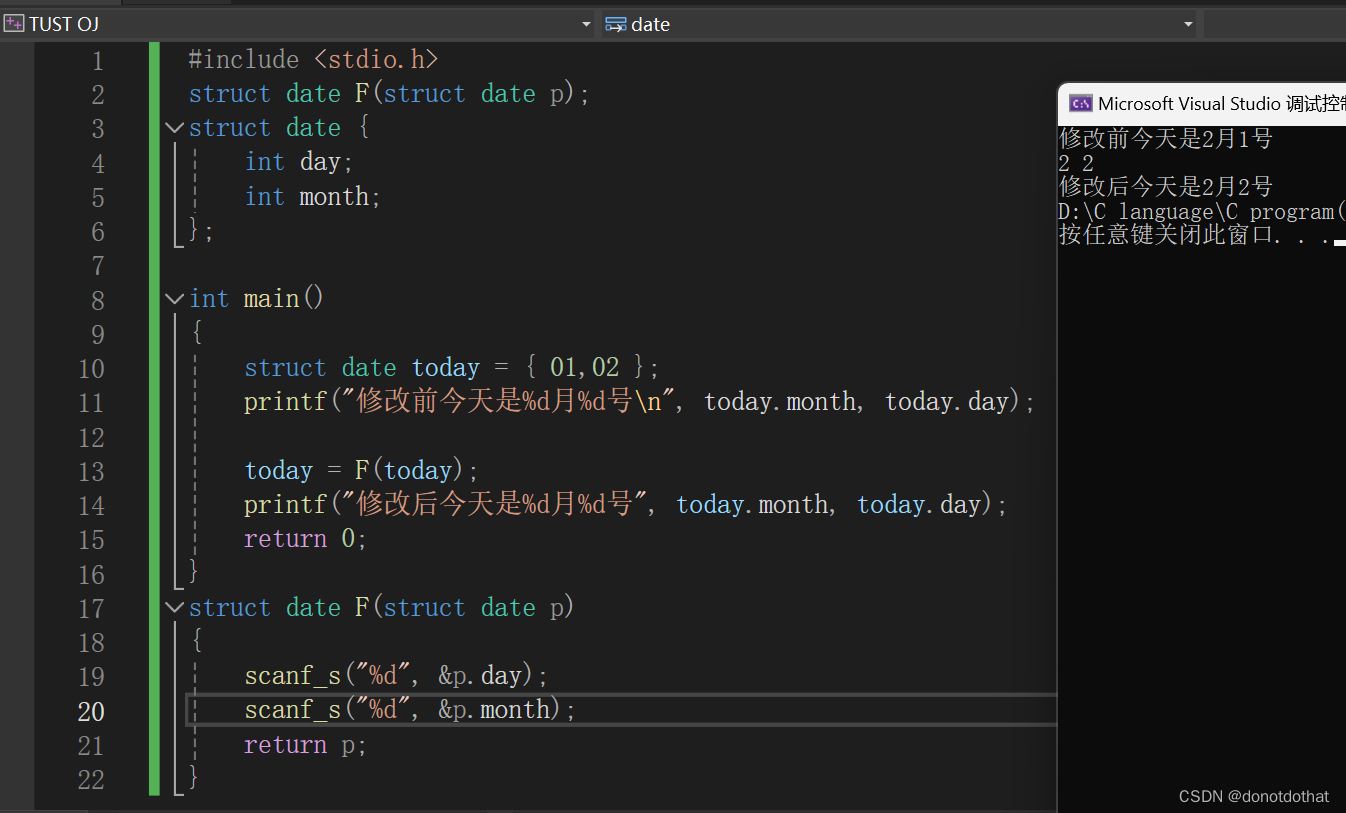1346x813 pixels.
Task: Click the TUST OJ project icon
Action: 13,24
